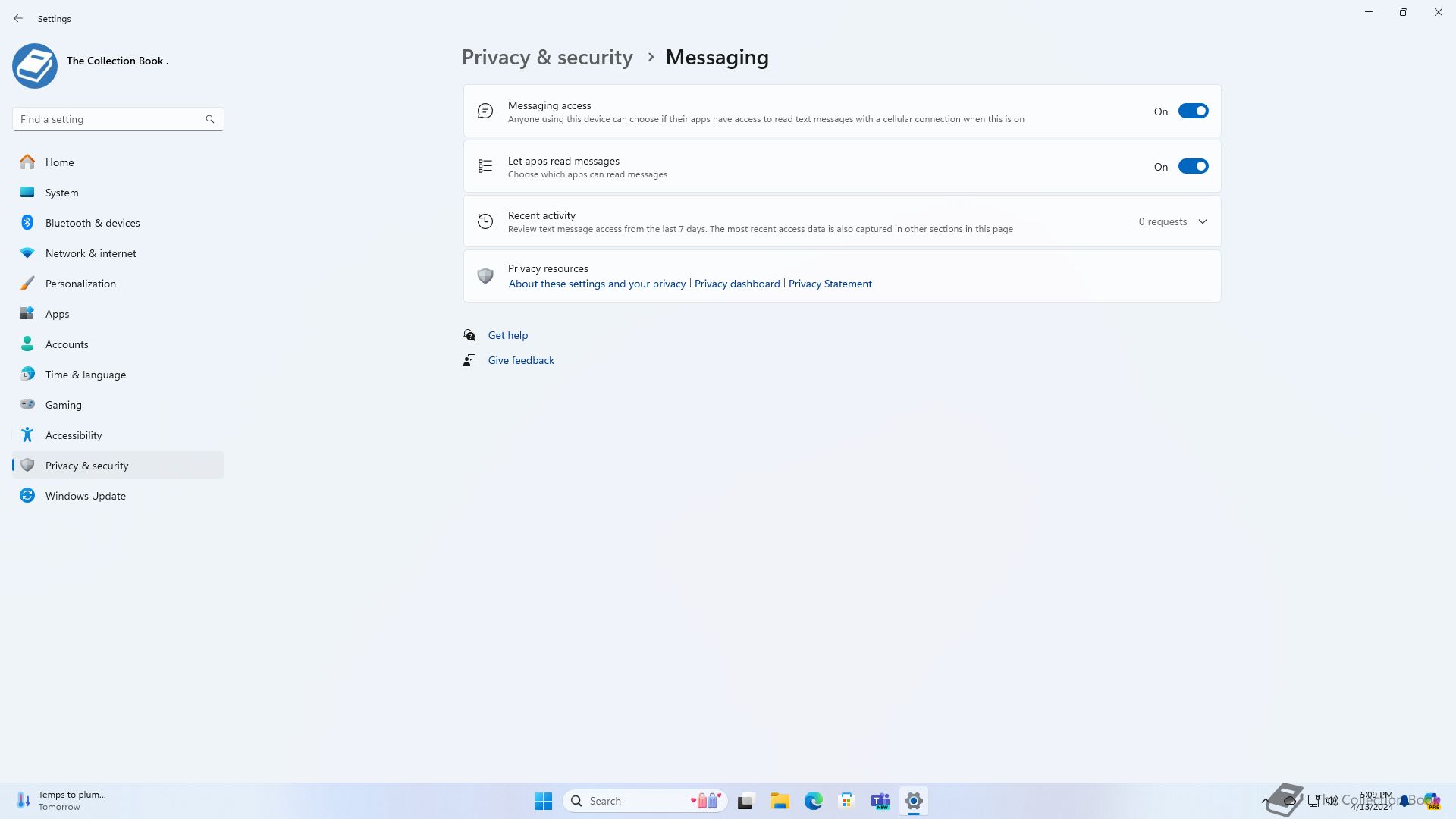Open Microsoft Edge from the taskbar

814,801
